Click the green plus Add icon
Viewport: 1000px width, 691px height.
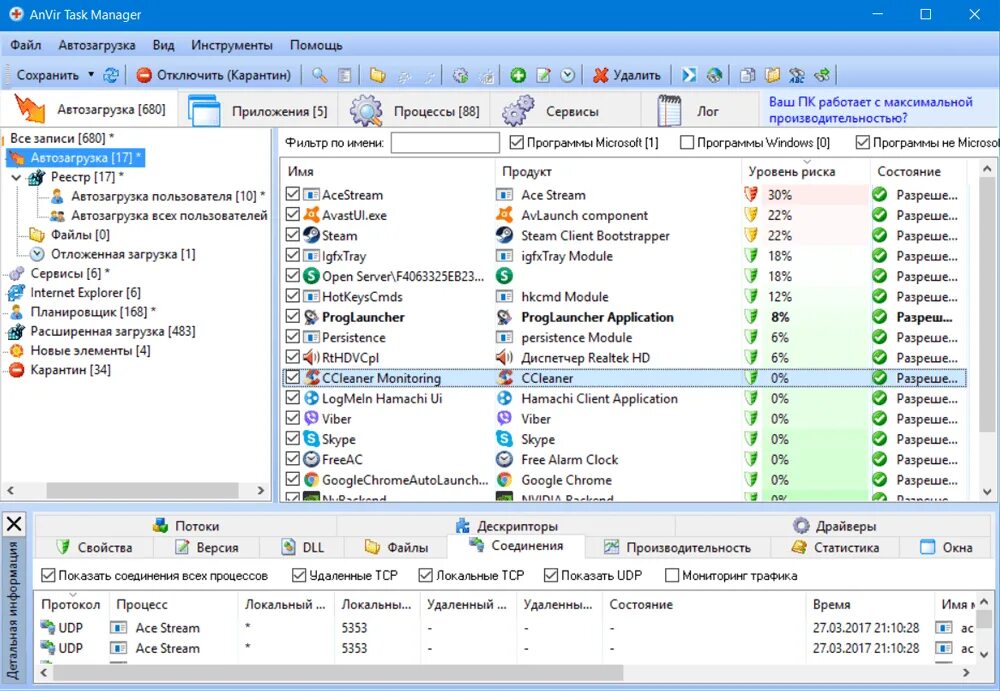pos(517,75)
